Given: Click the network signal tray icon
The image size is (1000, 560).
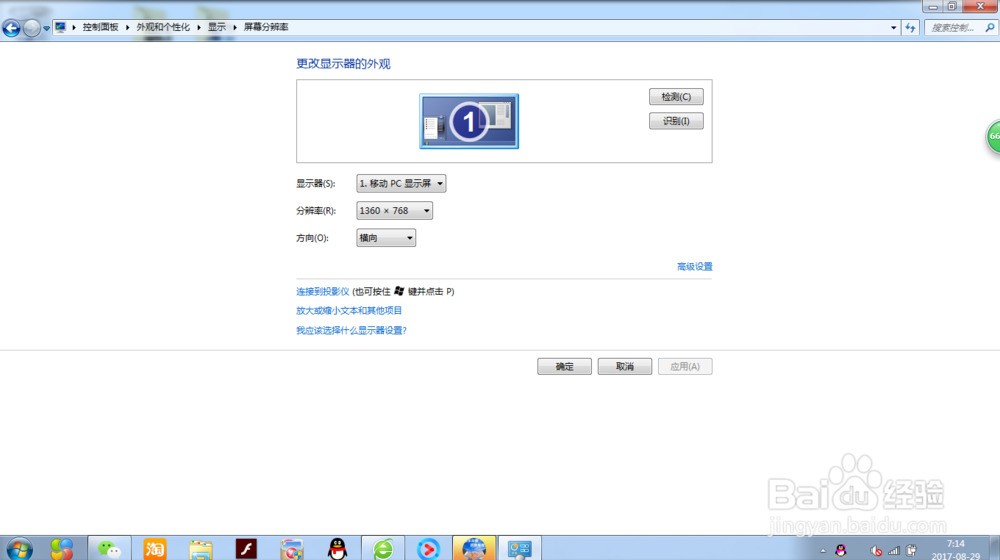Looking at the screenshot, I should tap(893, 550).
